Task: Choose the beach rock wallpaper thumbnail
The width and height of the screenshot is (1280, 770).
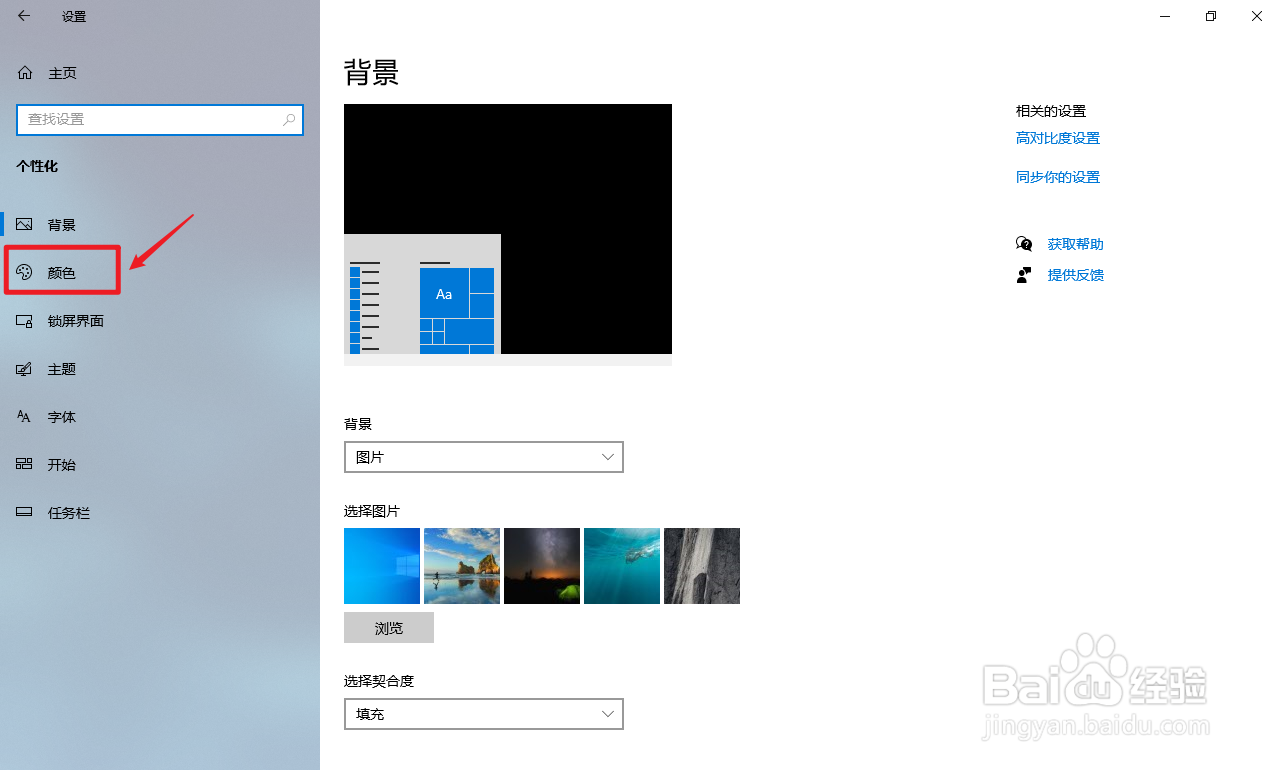Action: pos(462,566)
